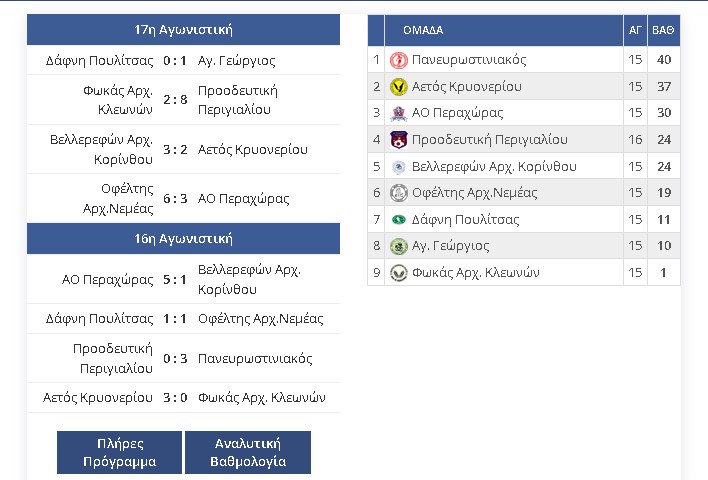The height and width of the screenshot is (480, 708).
Task: Open the 6:3 Οφέλτης vs Περαχώρας score
Action: [175, 199]
